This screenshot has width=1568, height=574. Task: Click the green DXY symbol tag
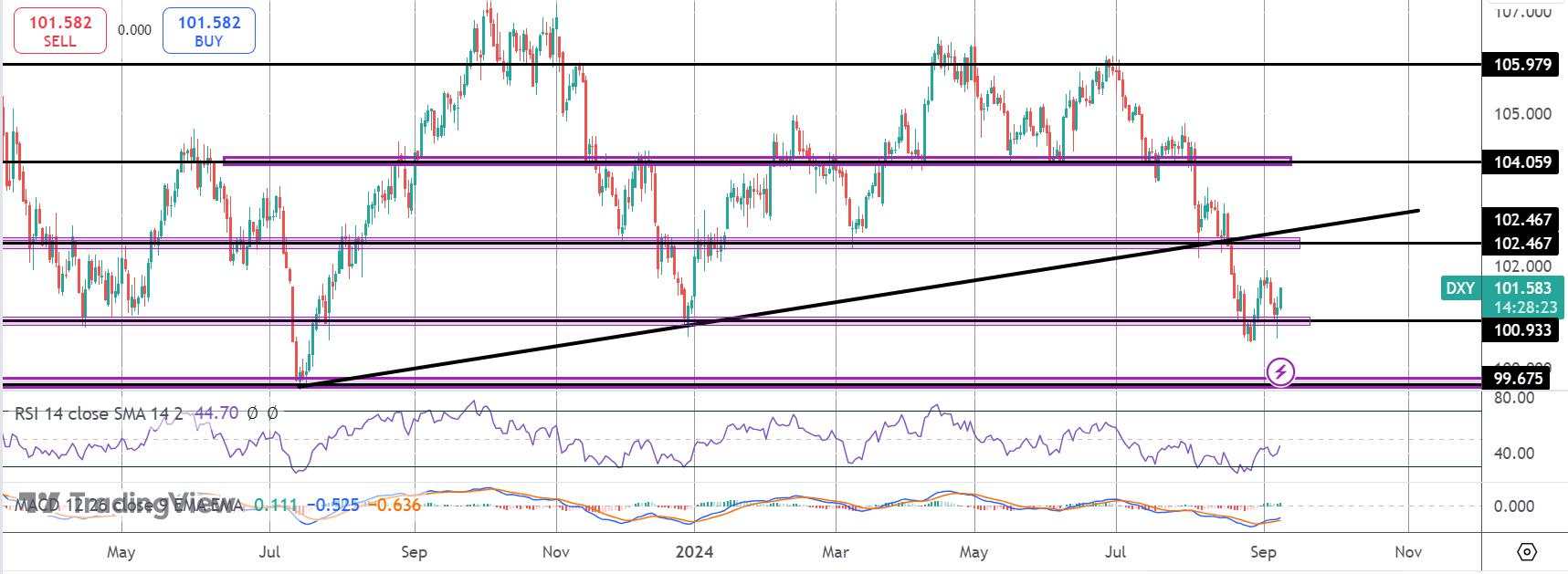(x=1459, y=288)
